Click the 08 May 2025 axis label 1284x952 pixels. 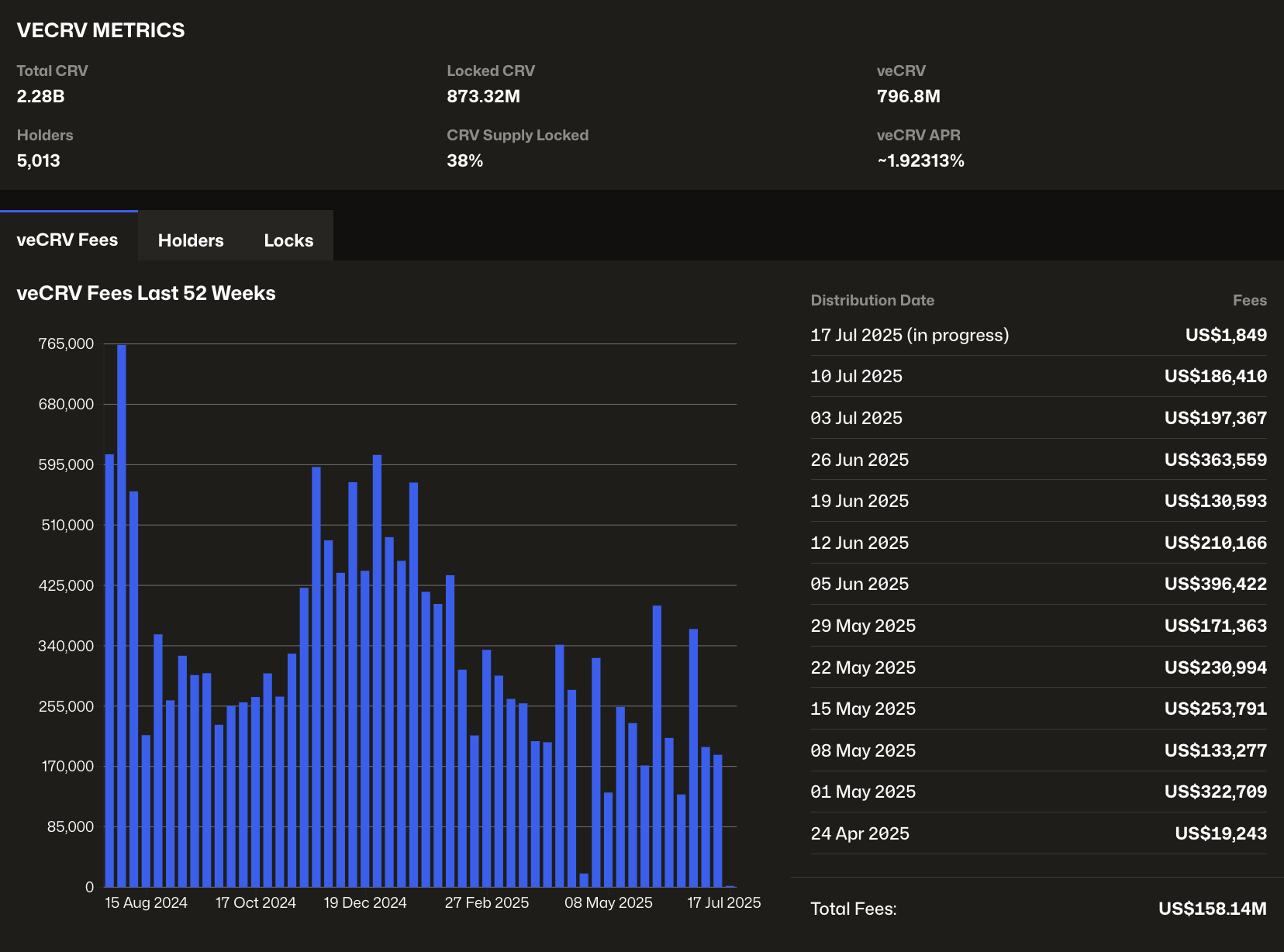(x=608, y=903)
